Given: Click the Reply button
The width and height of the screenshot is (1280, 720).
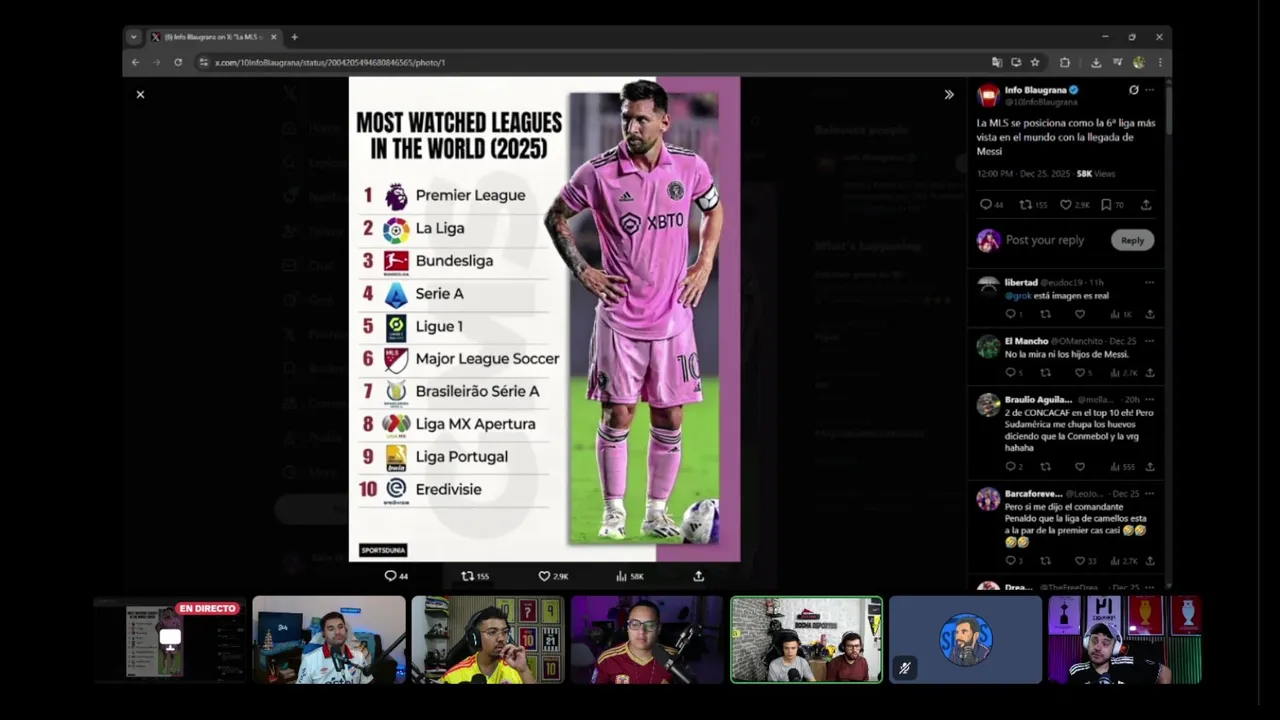Looking at the screenshot, I should point(1133,240).
